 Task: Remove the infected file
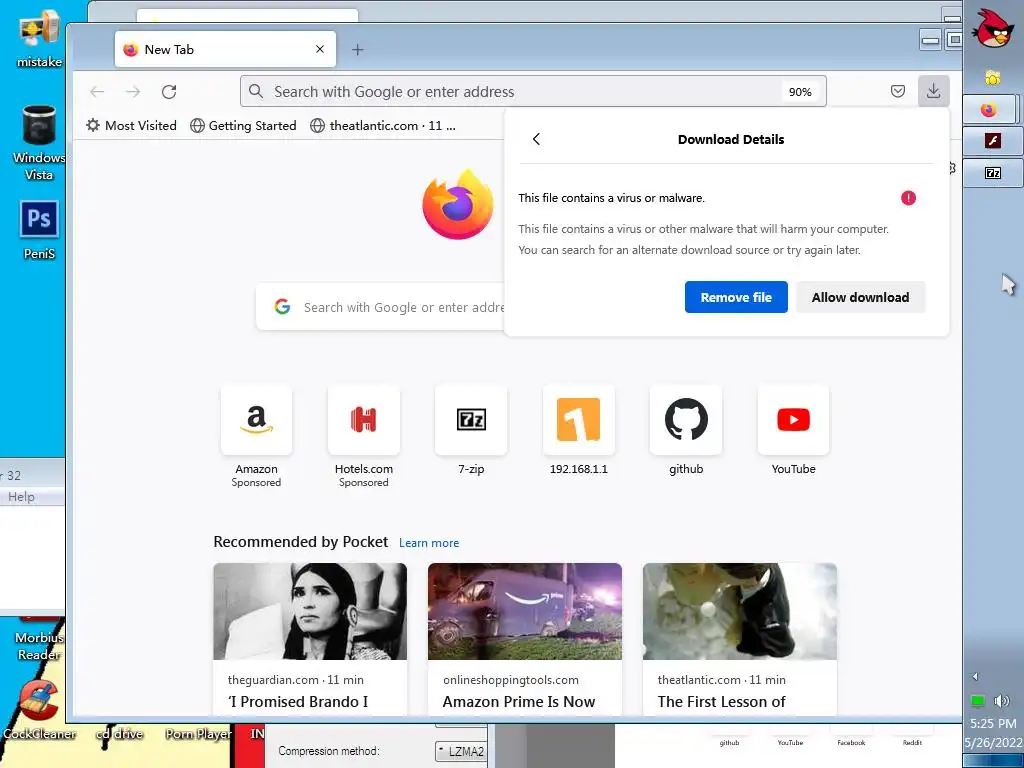736,297
